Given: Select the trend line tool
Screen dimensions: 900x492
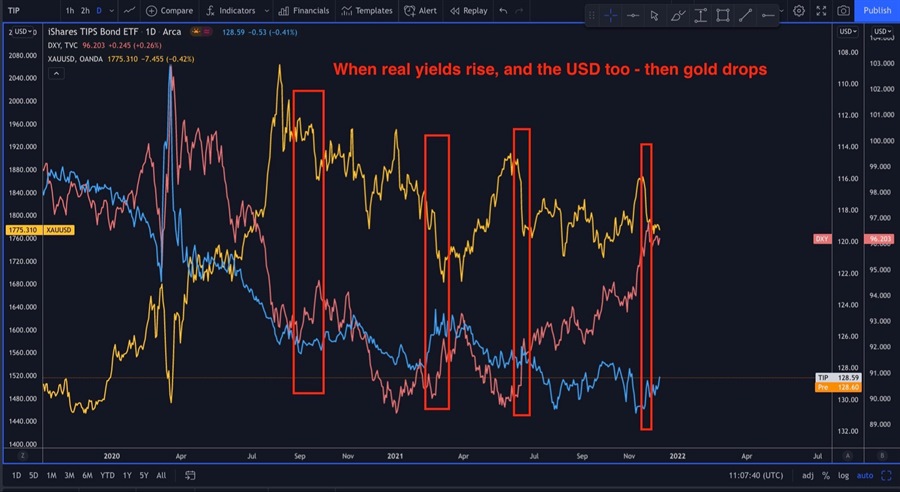Looking at the screenshot, I should click(745, 15).
